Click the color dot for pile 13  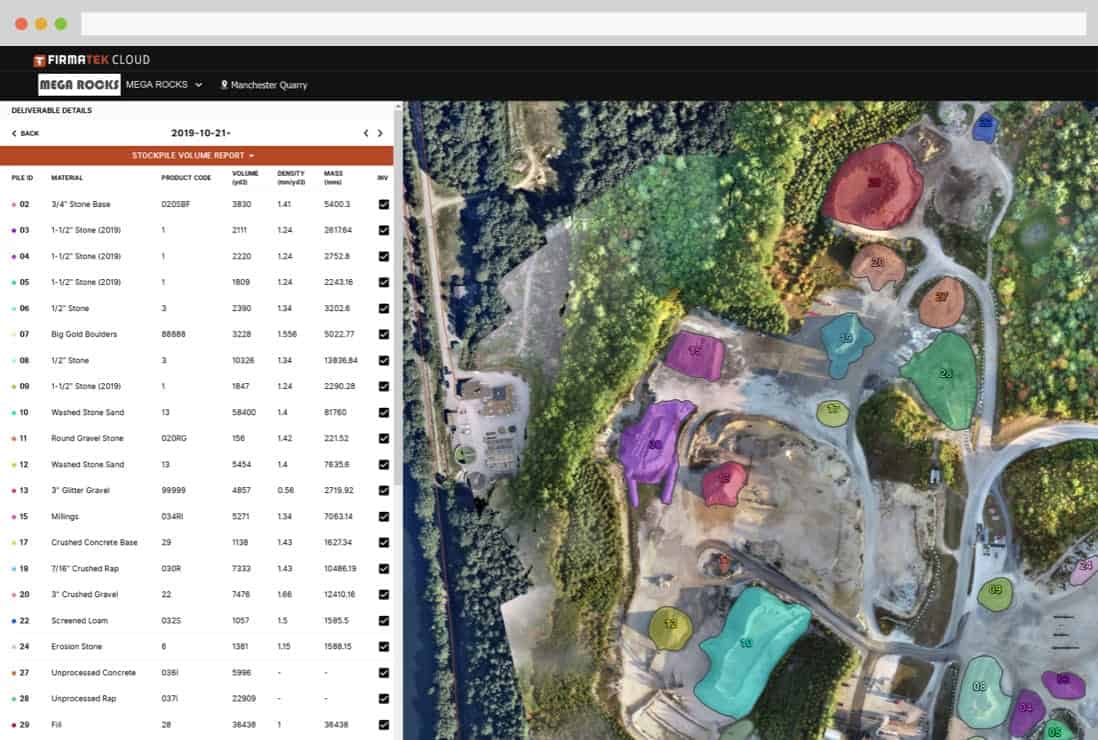point(13,490)
